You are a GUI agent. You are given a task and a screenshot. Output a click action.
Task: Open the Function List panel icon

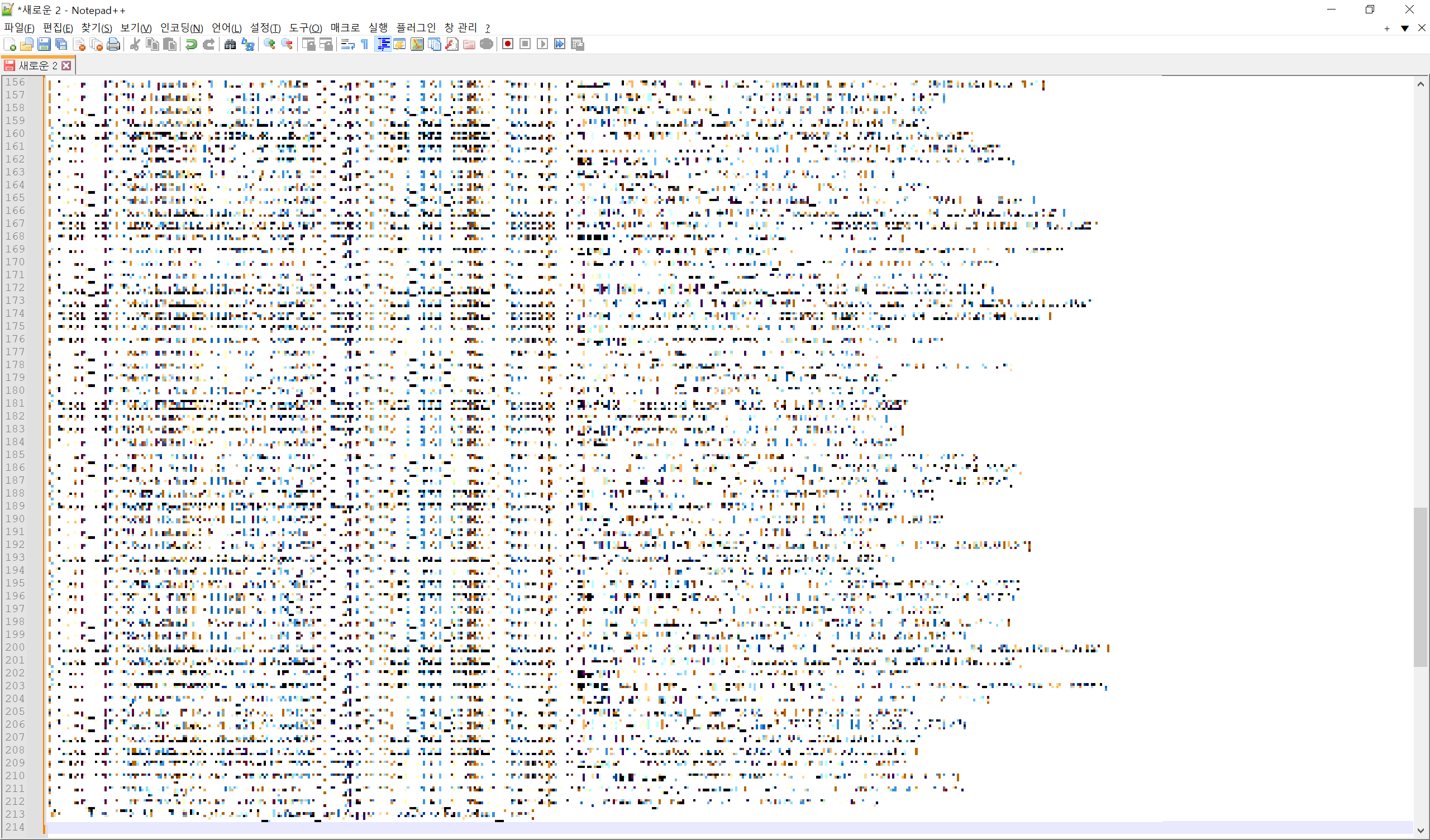click(x=452, y=44)
